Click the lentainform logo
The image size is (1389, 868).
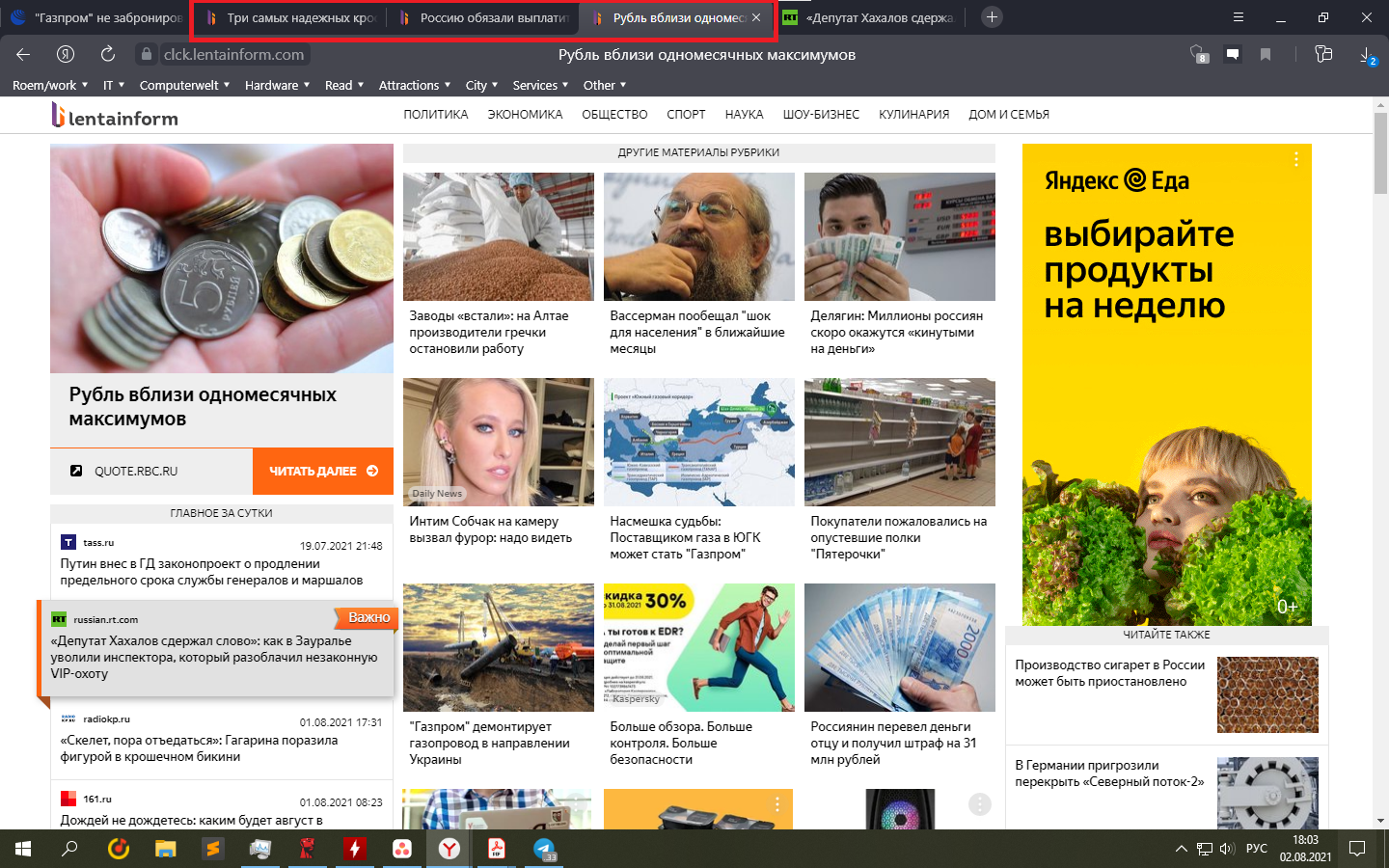click(115, 116)
